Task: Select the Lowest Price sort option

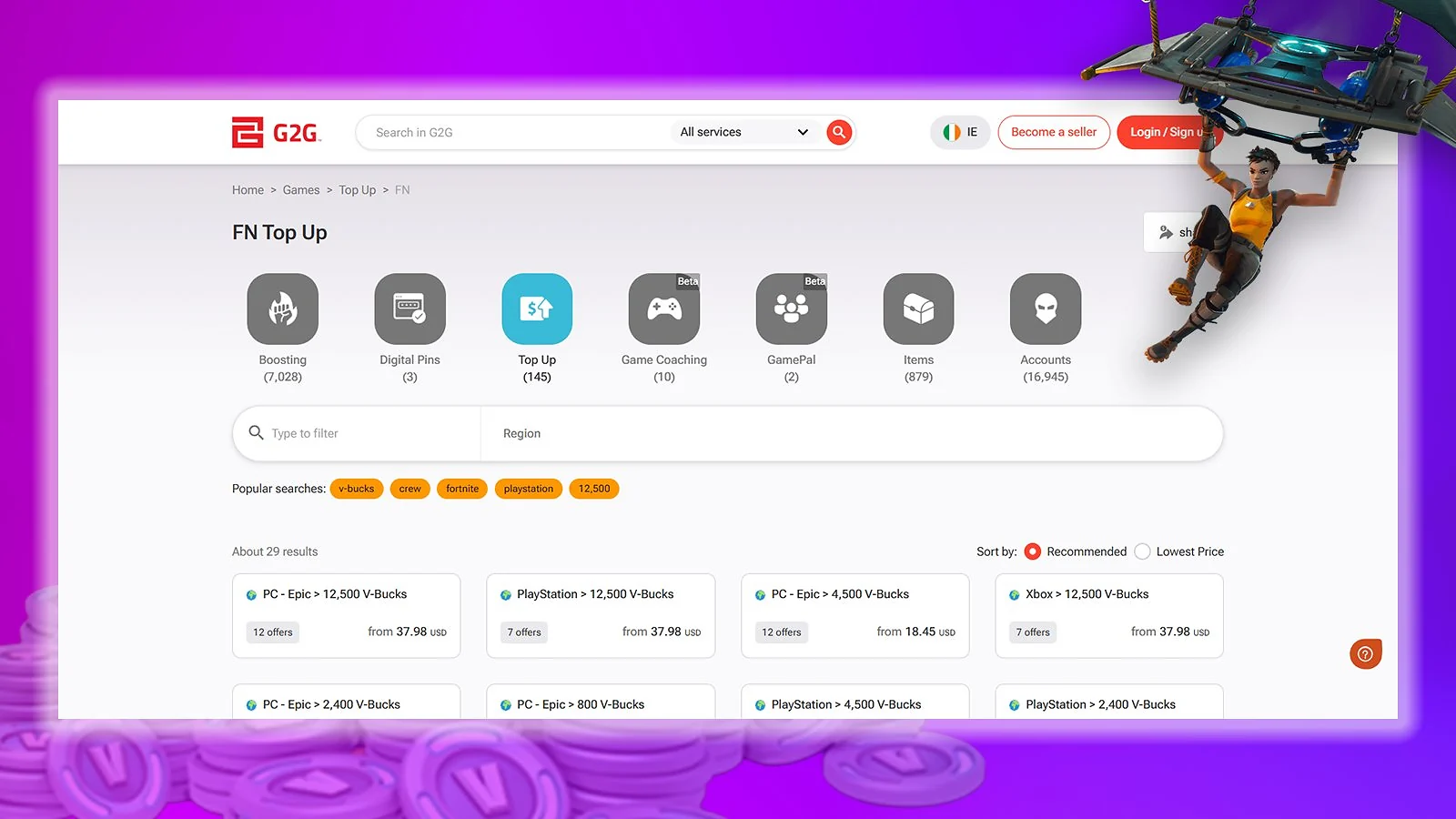Action: point(1143,551)
